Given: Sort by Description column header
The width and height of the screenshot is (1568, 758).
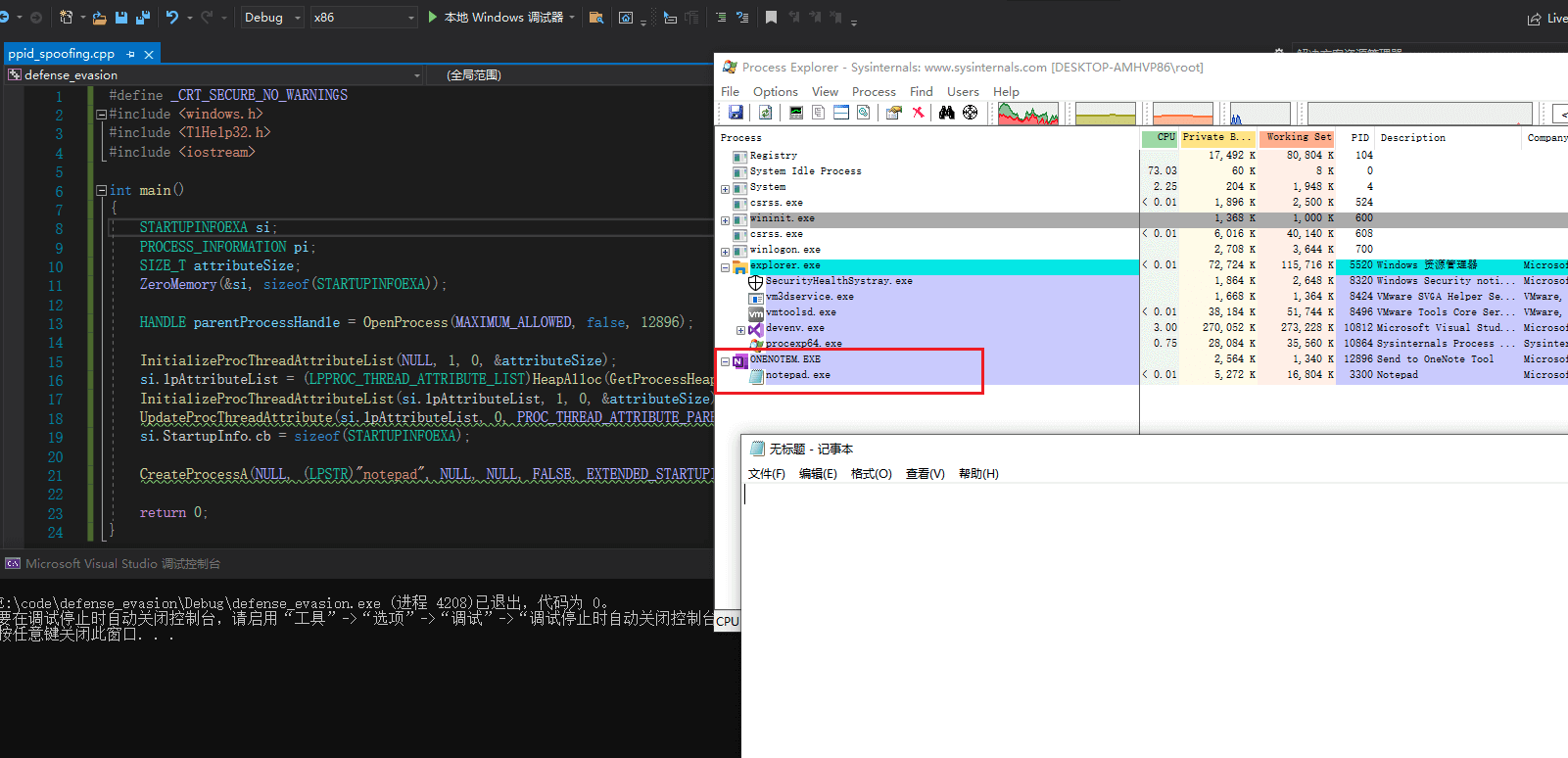Looking at the screenshot, I should coord(1449,138).
